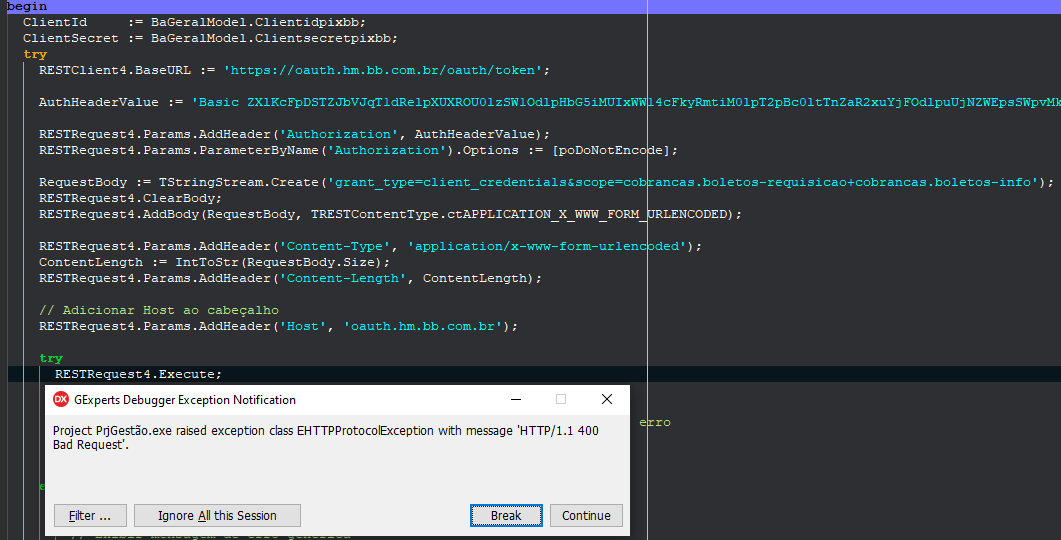Place cursor on the begin keyword line

(x=26, y=6)
